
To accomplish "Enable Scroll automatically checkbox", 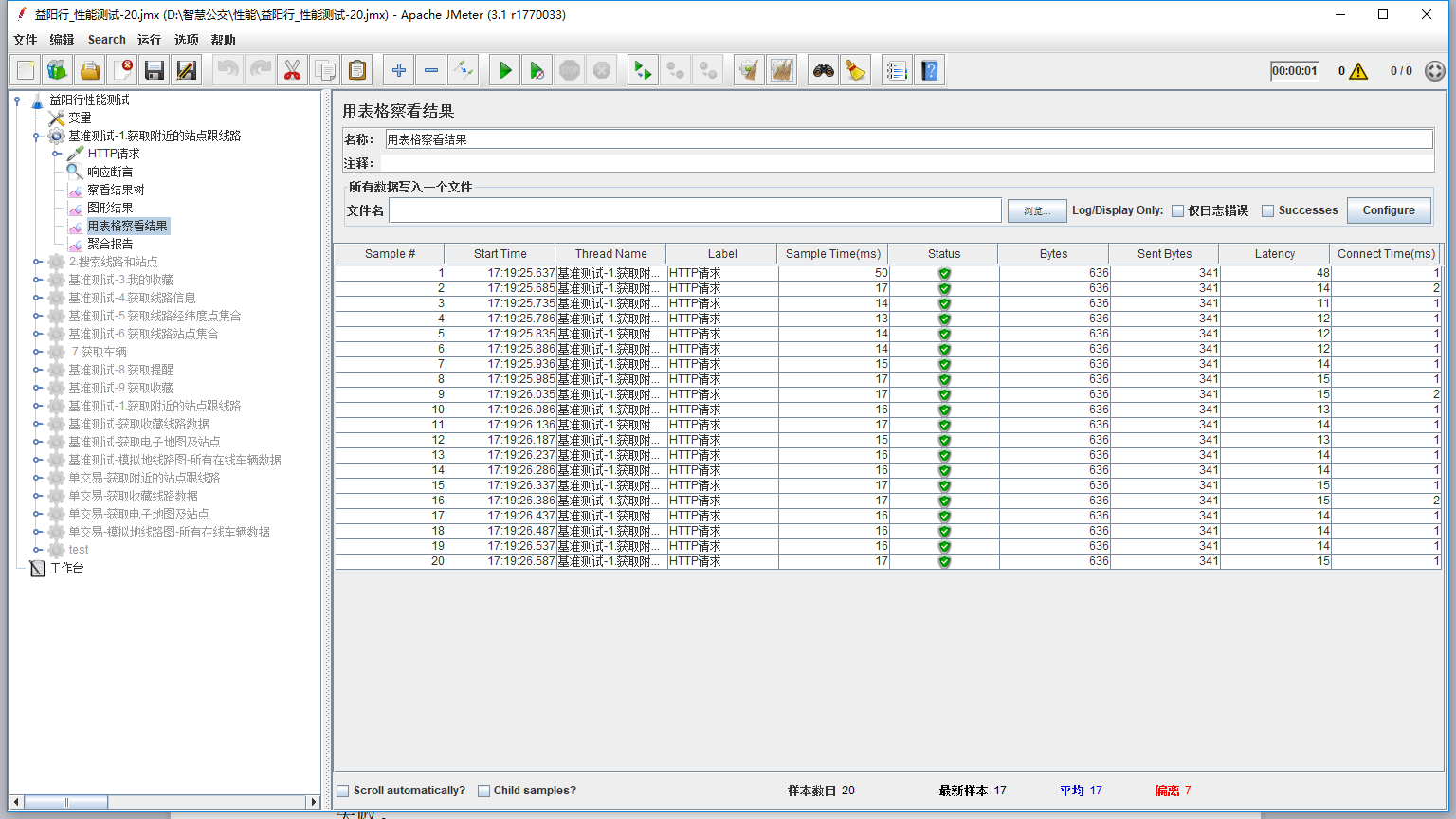I will (343, 791).
